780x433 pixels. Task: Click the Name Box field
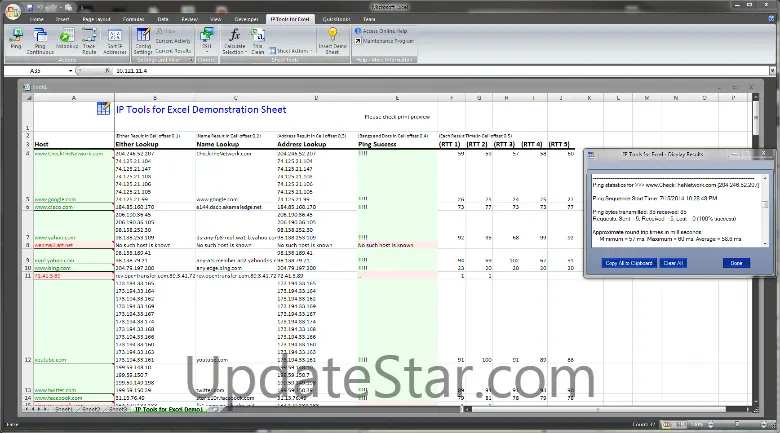pos(36,71)
